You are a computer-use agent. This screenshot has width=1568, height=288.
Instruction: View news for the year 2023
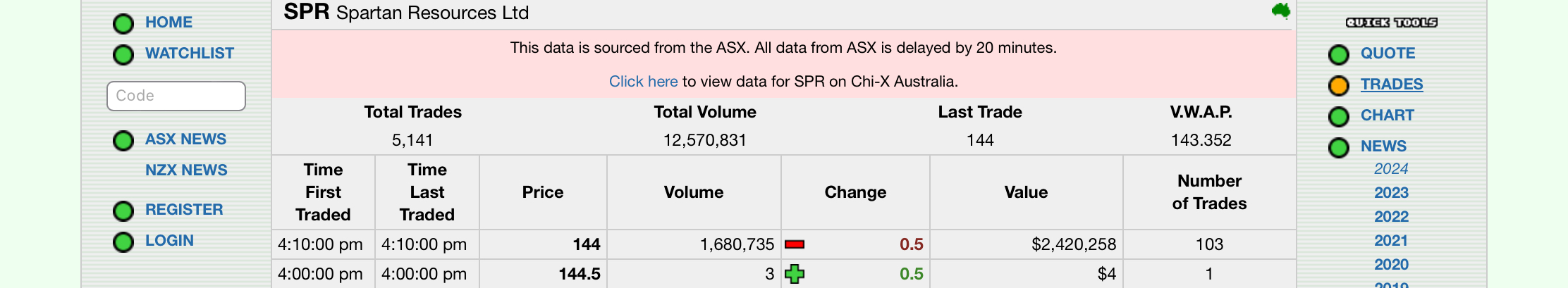pyautogui.click(x=1391, y=193)
